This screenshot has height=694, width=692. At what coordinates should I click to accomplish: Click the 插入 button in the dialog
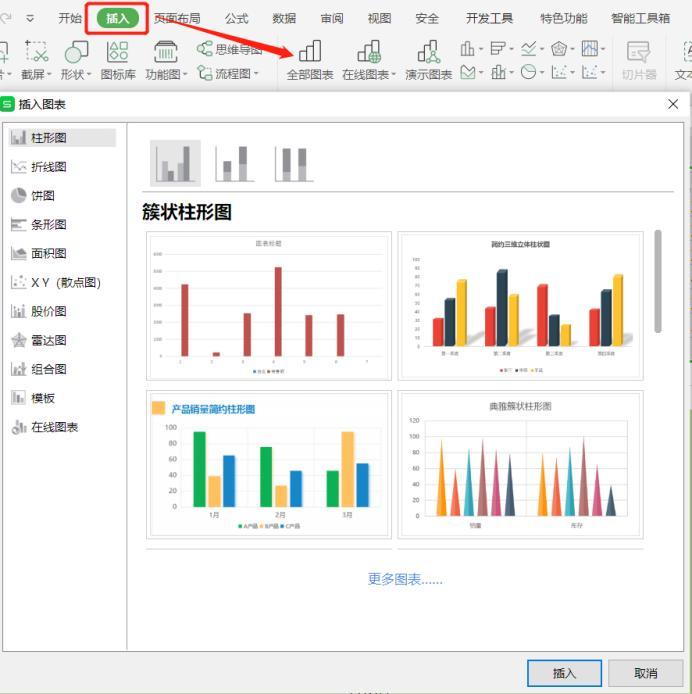(564, 673)
